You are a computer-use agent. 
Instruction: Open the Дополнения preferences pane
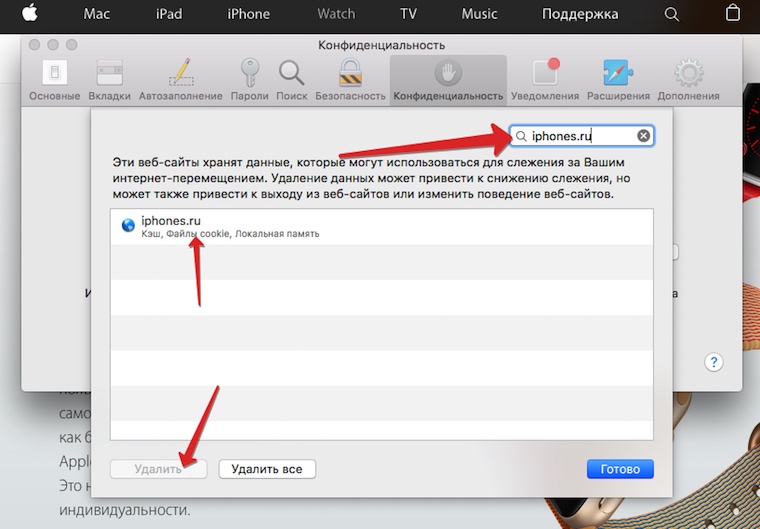pos(688,80)
